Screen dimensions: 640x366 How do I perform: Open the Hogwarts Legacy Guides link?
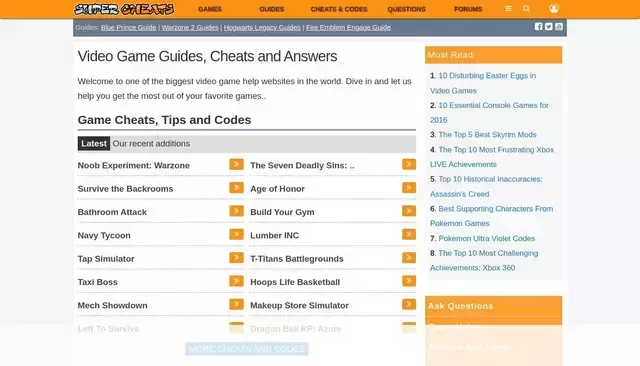click(262, 27)
